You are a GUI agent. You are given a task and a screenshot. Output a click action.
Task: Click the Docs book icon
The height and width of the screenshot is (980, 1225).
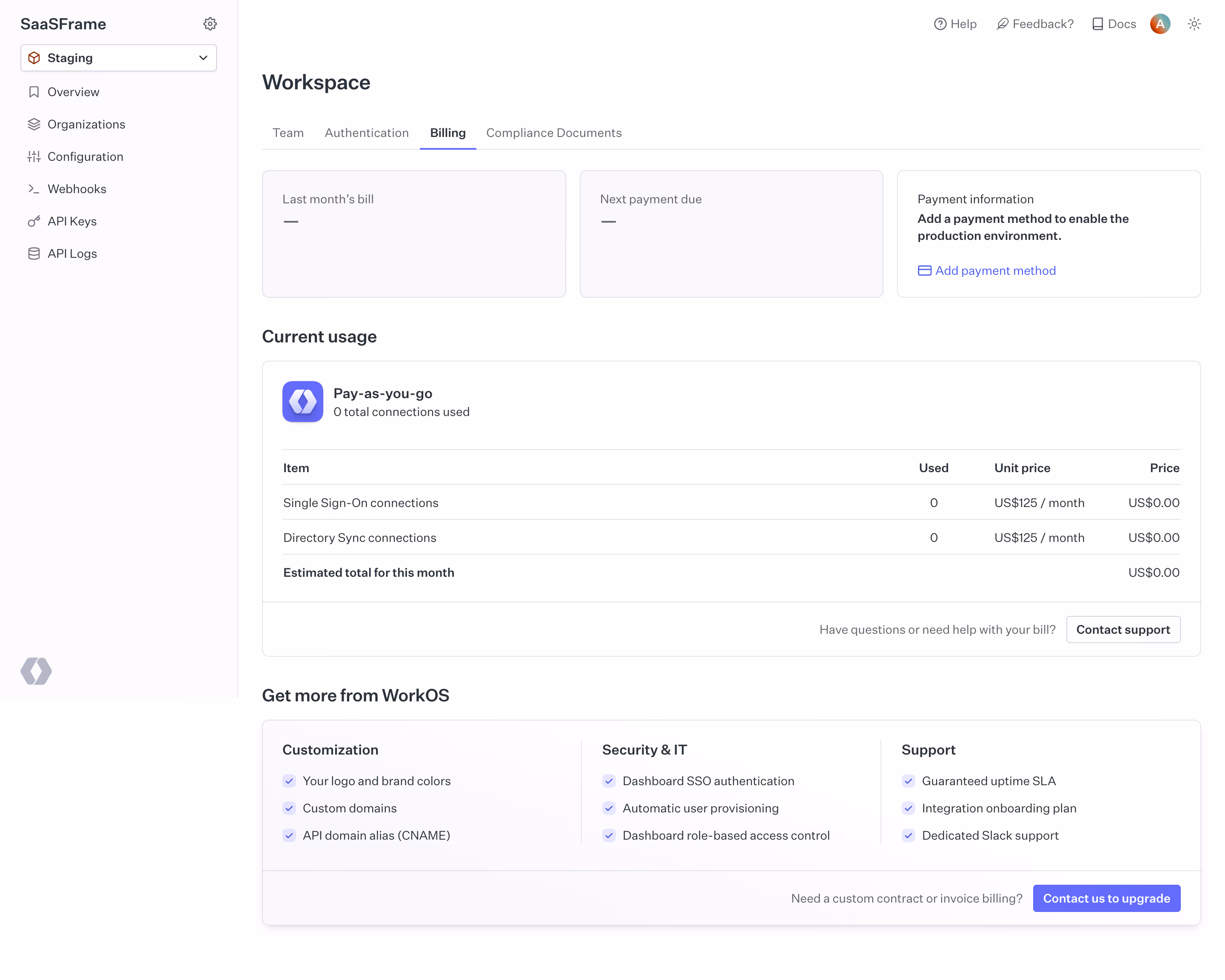tap(1098, 24)
